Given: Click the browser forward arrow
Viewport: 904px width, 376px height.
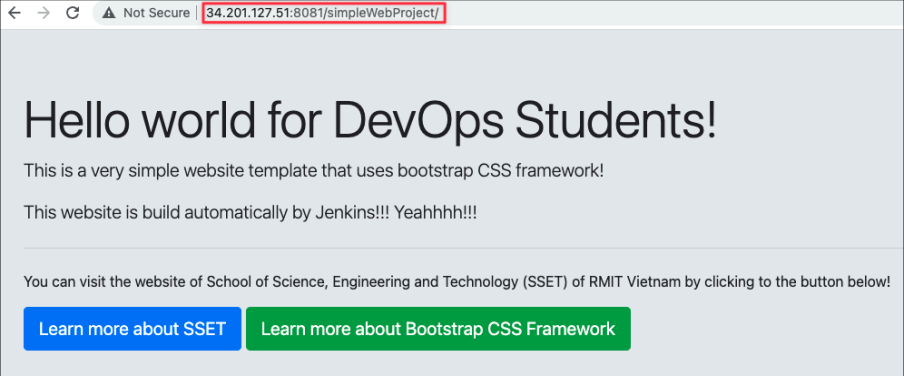Looking at the screenshot, I should tap(43, 13).
